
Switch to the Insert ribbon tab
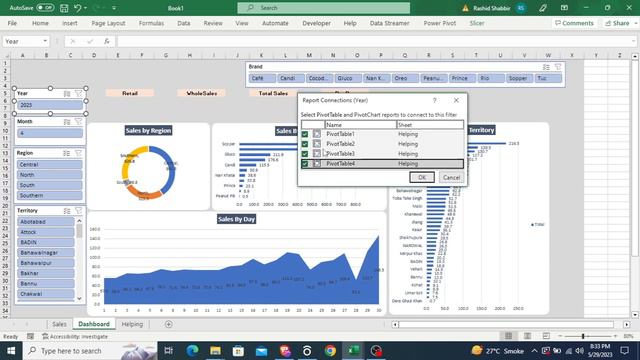pos(70,23)
